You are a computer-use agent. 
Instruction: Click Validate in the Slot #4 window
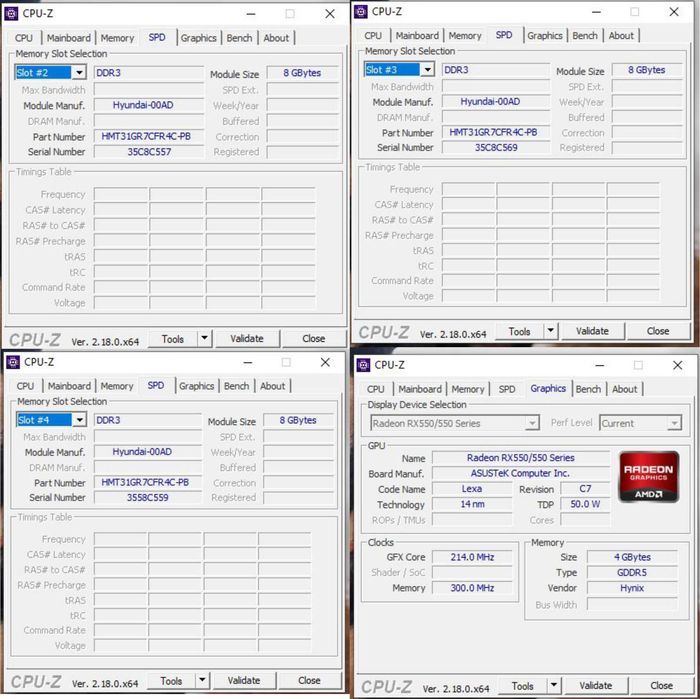(244, 681)
